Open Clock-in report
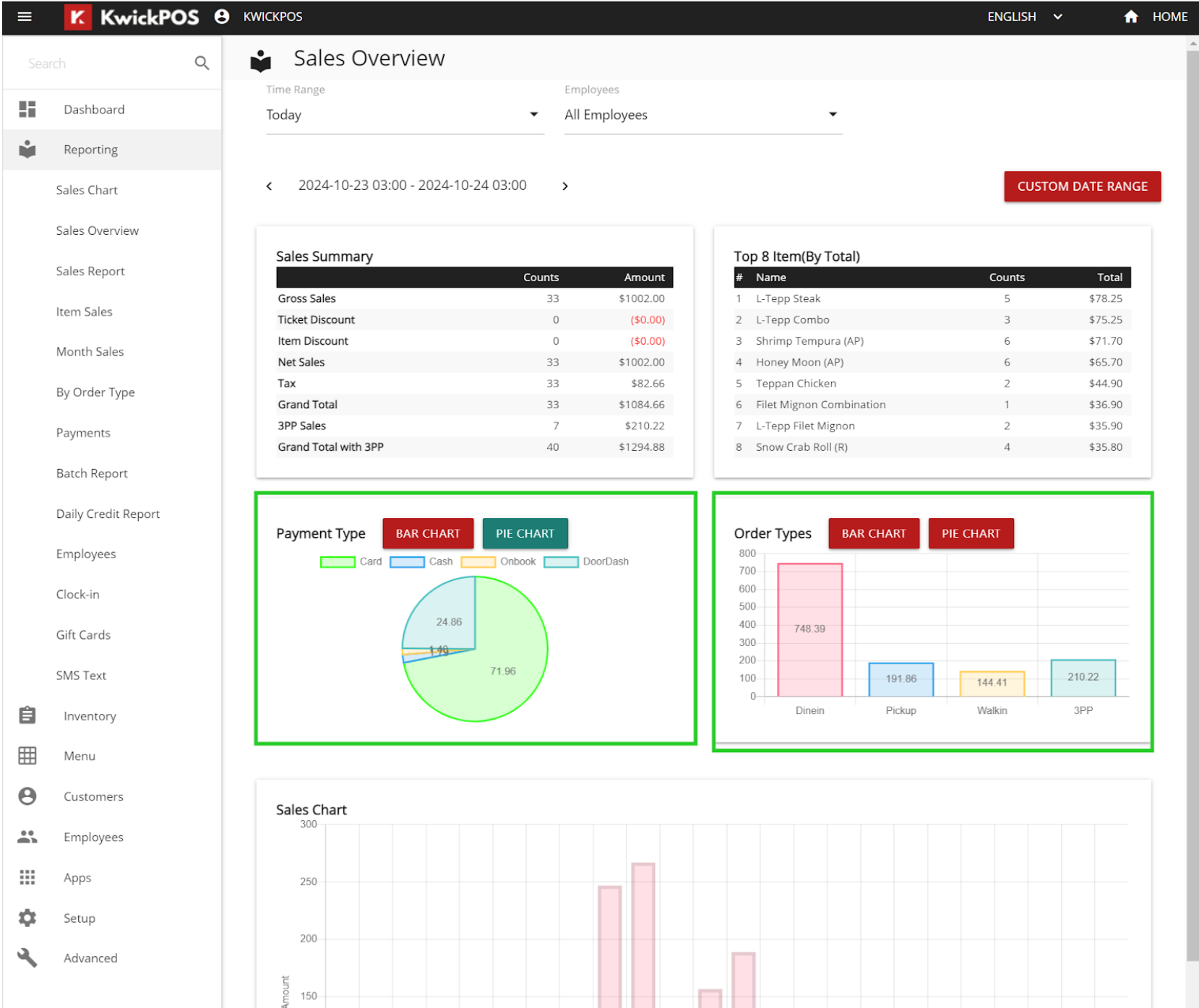 point(78,595)
